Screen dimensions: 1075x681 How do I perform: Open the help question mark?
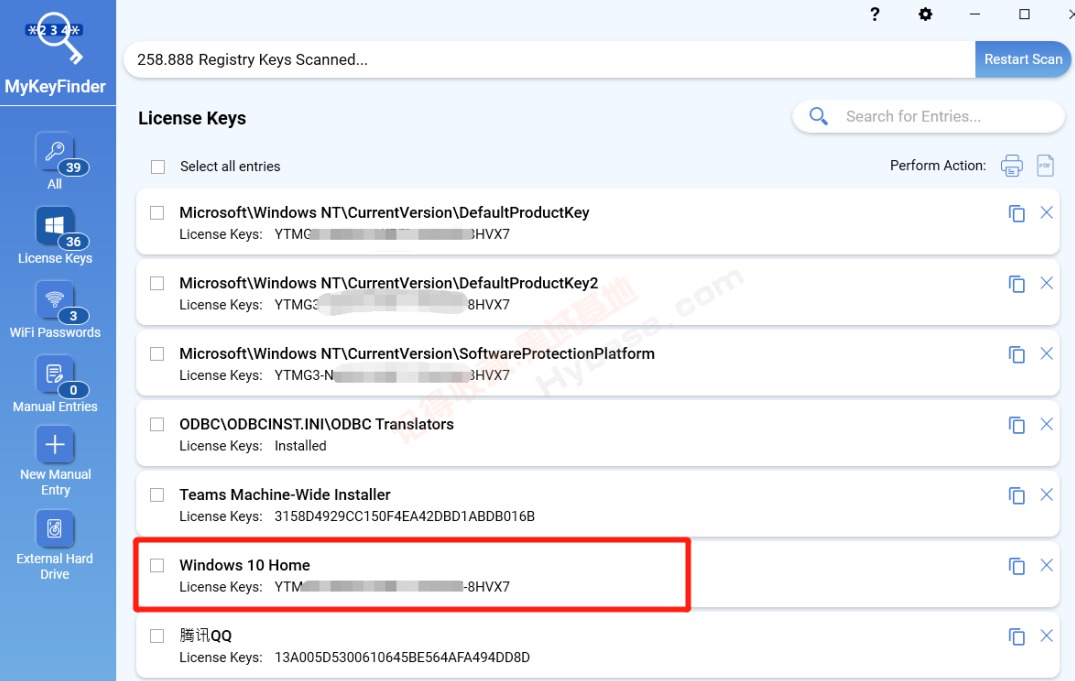(x=875, y=14)
